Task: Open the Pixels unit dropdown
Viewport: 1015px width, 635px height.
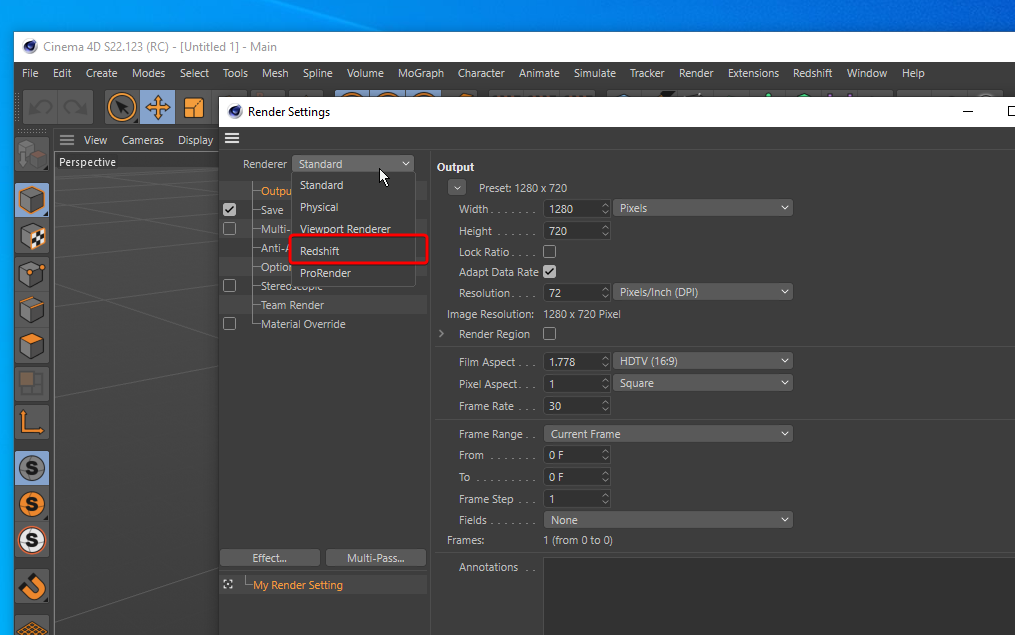Action: coord(703,208)
